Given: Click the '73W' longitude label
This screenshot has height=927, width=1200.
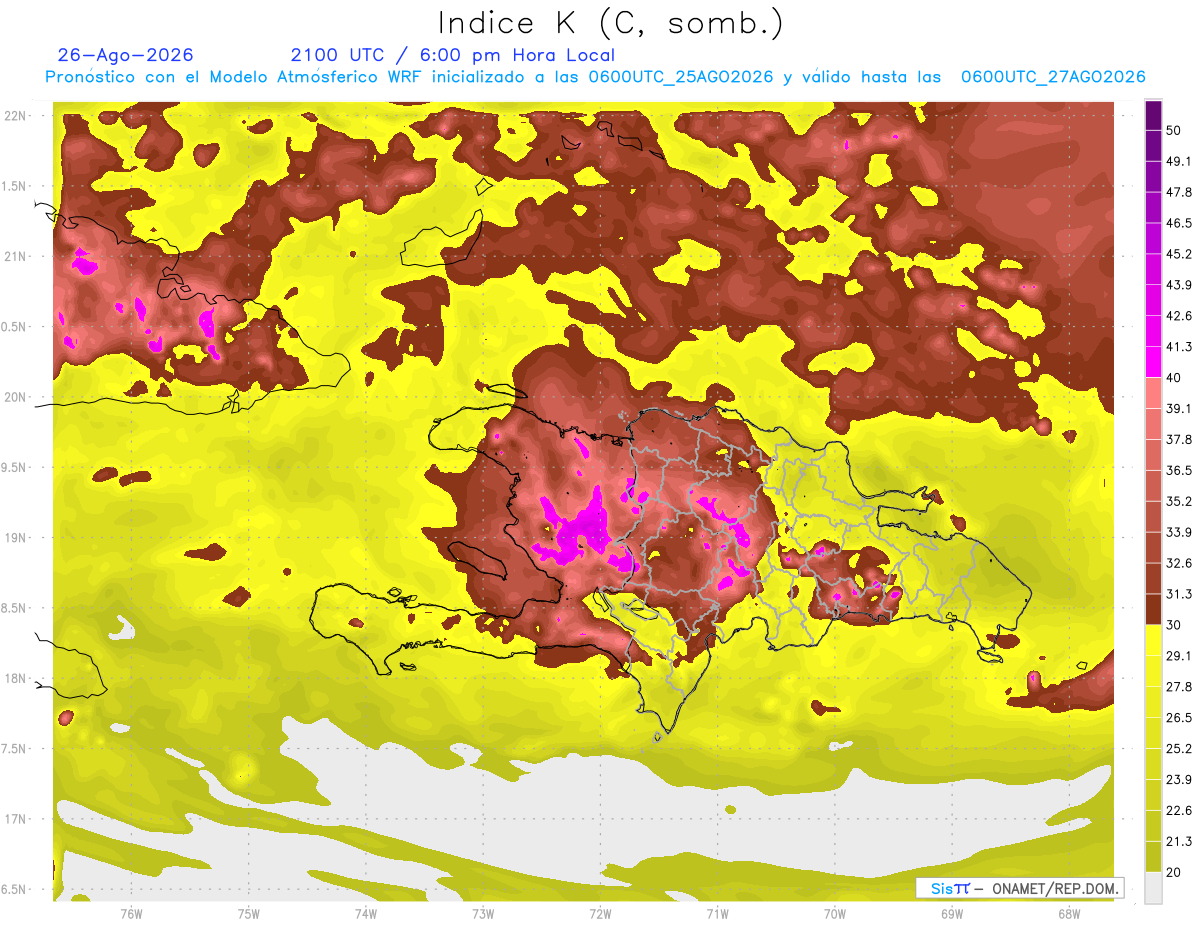Looking at the screenshot, I should (x=483, y=914).
